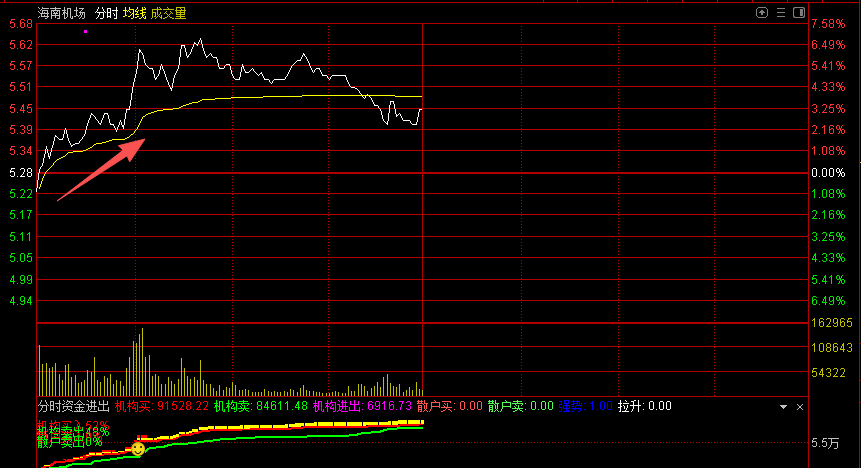Click the 5.28 baseline price axis label

[x=21, y=173]
